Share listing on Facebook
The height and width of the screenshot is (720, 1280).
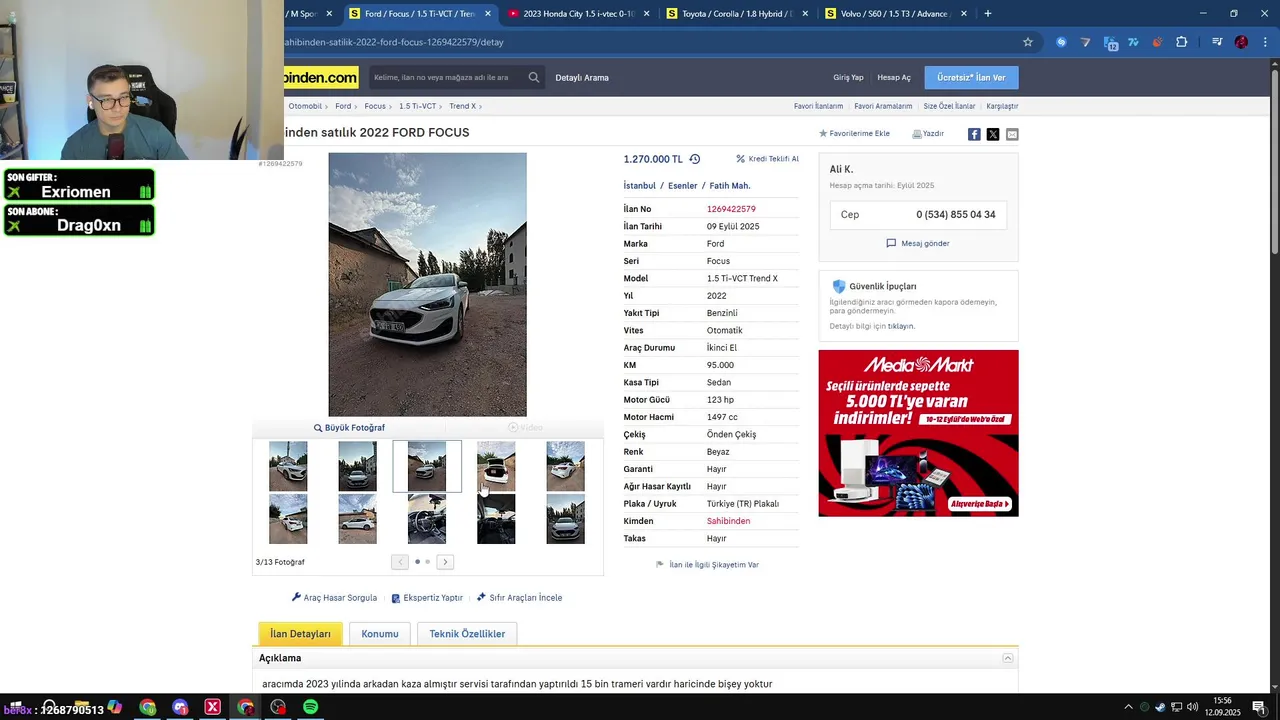[x=974, y=134]
